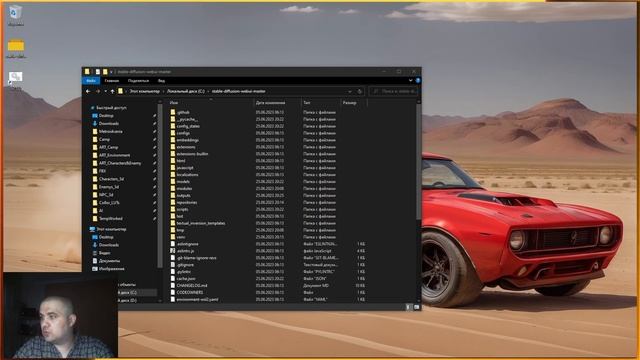Open Изображения under Этот компьютер

click(111, 269)
